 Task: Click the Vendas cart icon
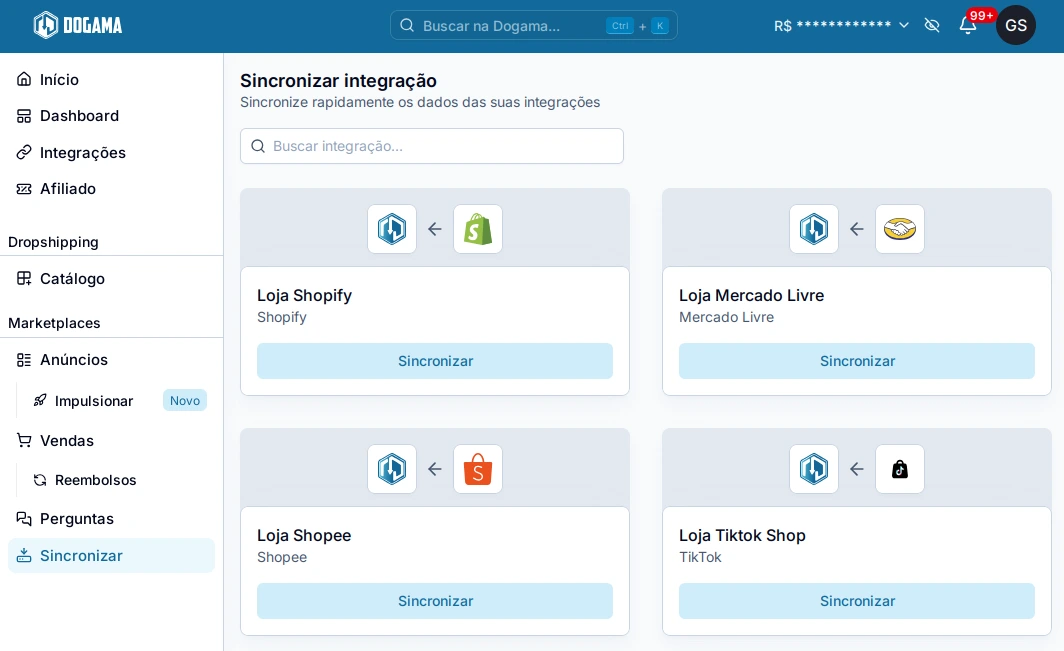point(24,441)
